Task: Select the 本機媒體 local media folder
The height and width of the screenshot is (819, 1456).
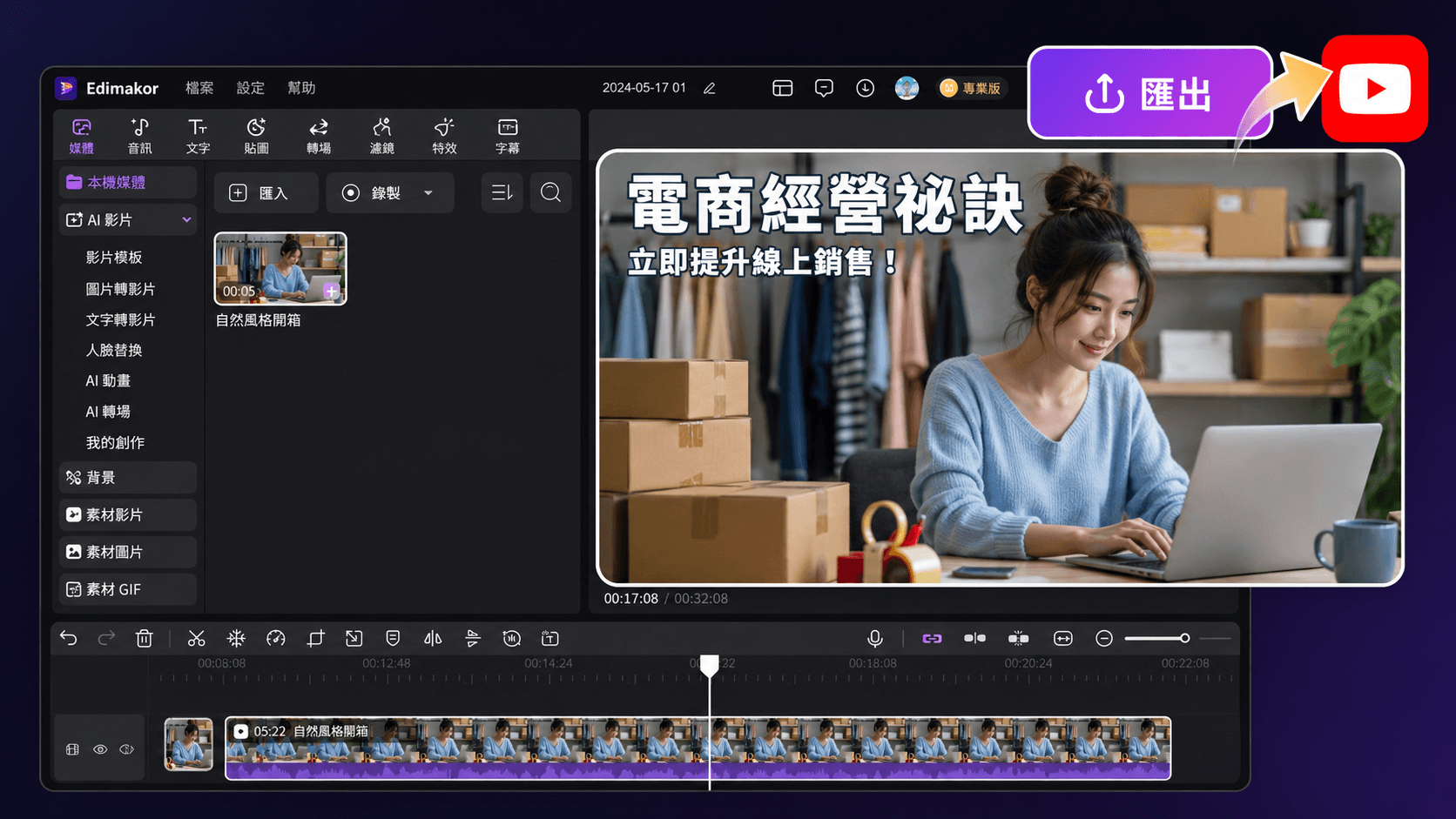Action: 128,182
